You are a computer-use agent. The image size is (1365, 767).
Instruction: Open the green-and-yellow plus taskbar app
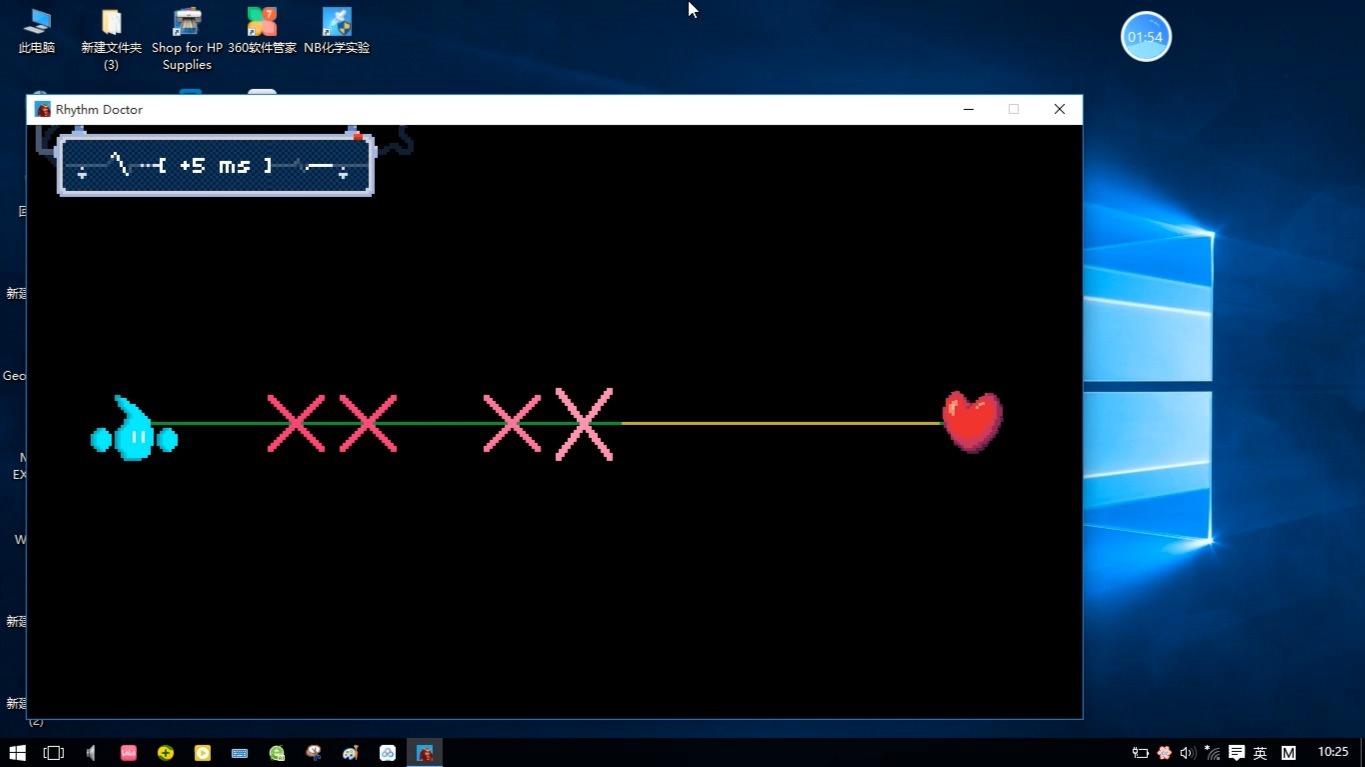click(x=166, y=753)
